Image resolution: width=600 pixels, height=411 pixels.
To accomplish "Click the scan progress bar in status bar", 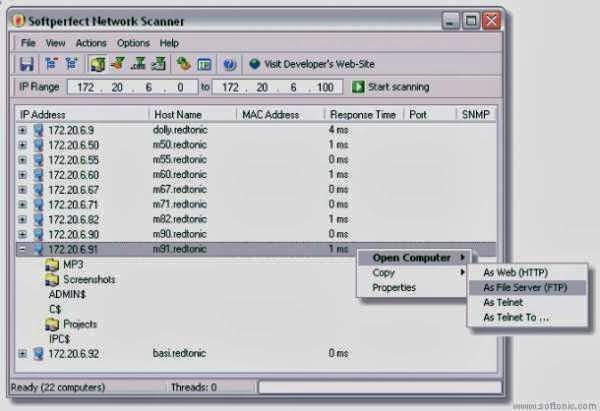I will (380, 387).
